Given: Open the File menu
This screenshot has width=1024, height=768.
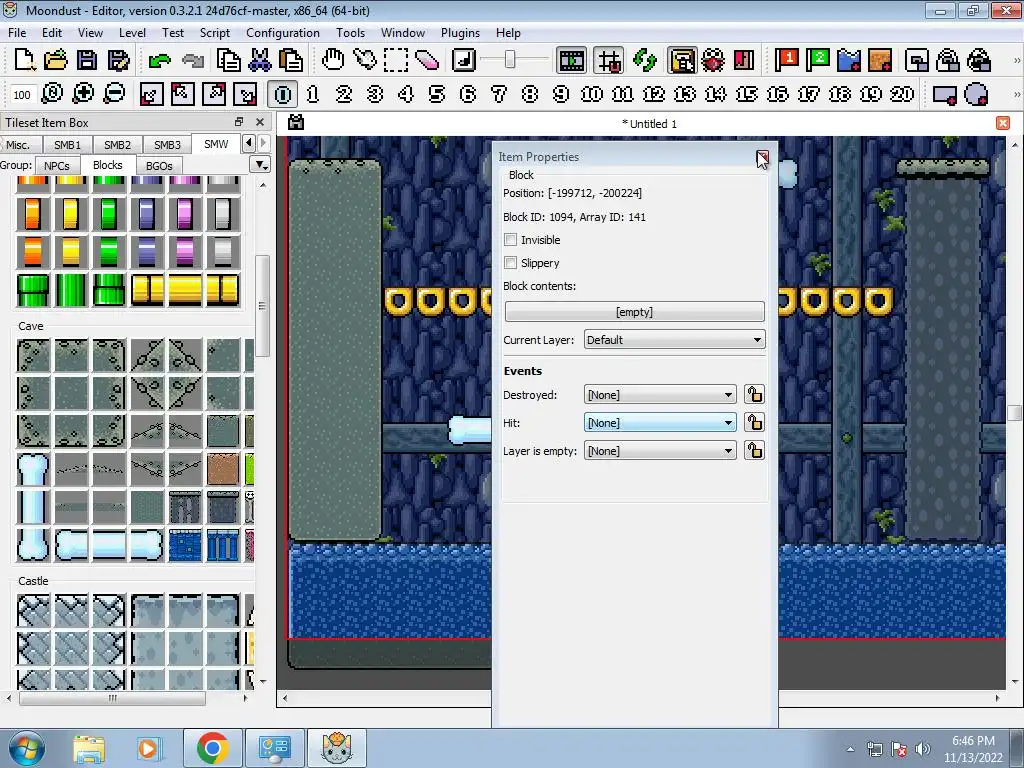Looking at the screenshot, I should pyautogui.click(x=17, y=33).
